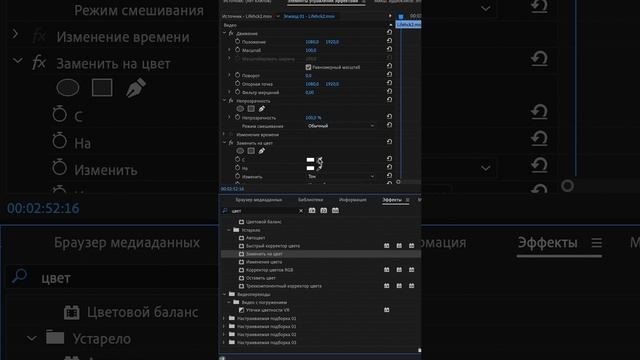
Task: Select Трехкомпонентный корректор цвета effect
Action: tap(284, 286)
